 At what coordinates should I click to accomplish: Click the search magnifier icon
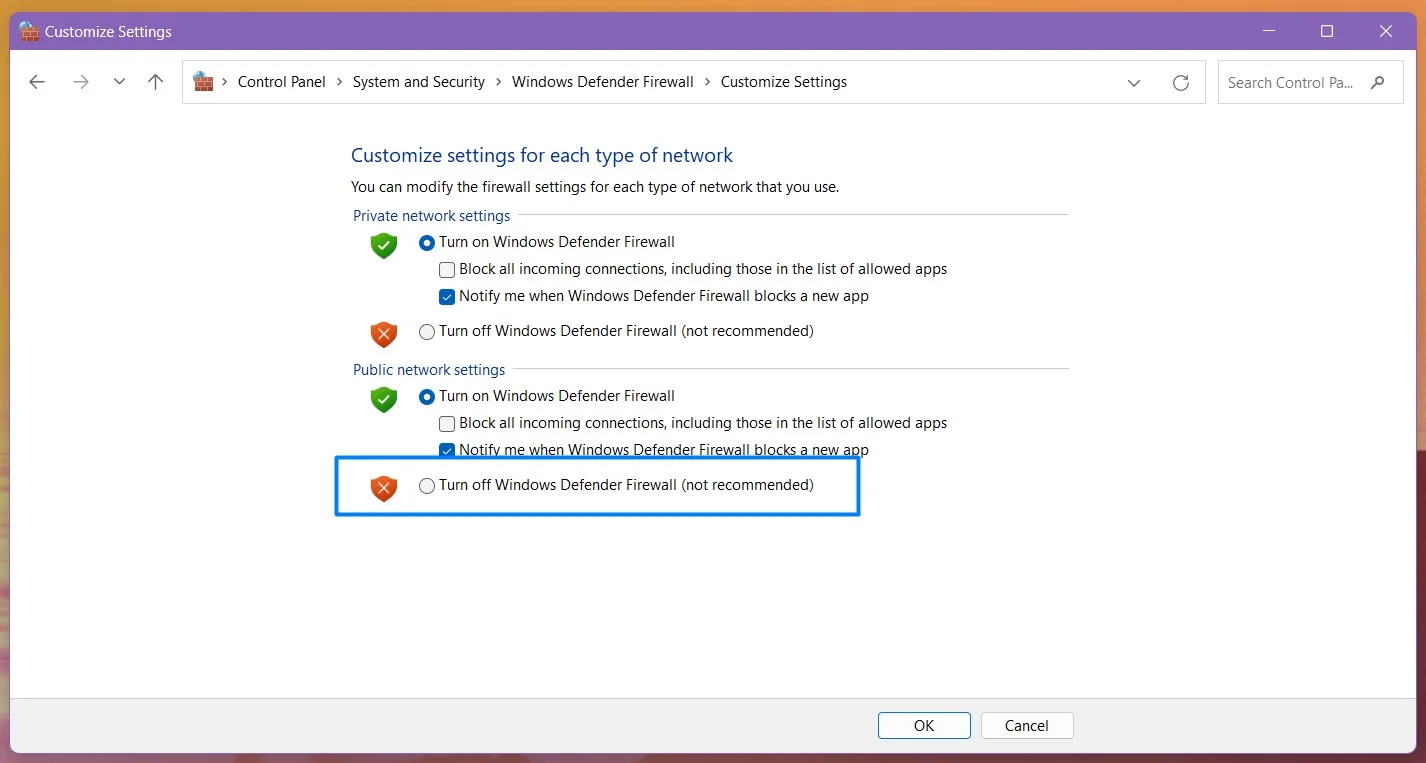pyautogui.click(x=1378, y=82)
